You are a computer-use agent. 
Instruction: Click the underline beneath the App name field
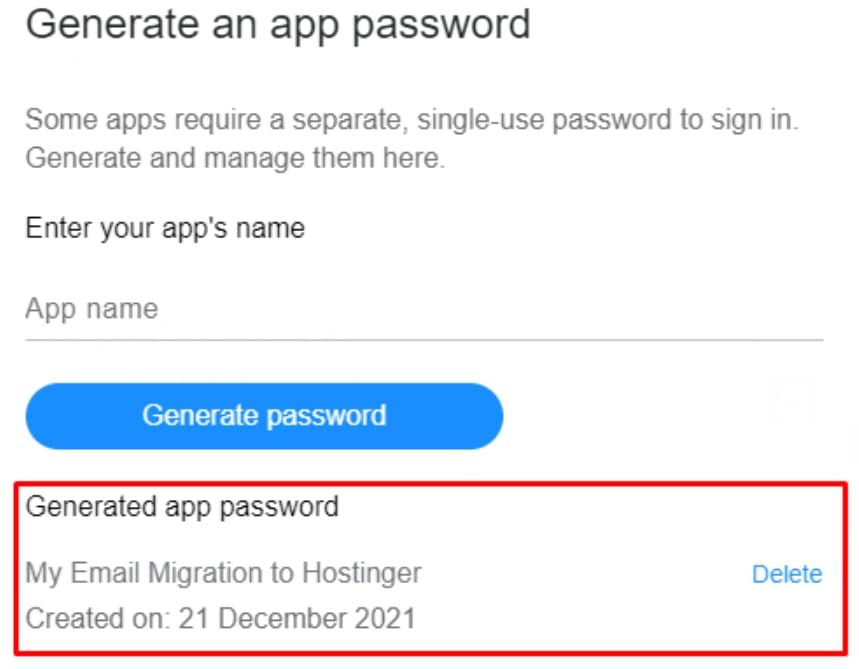[423, 340]
